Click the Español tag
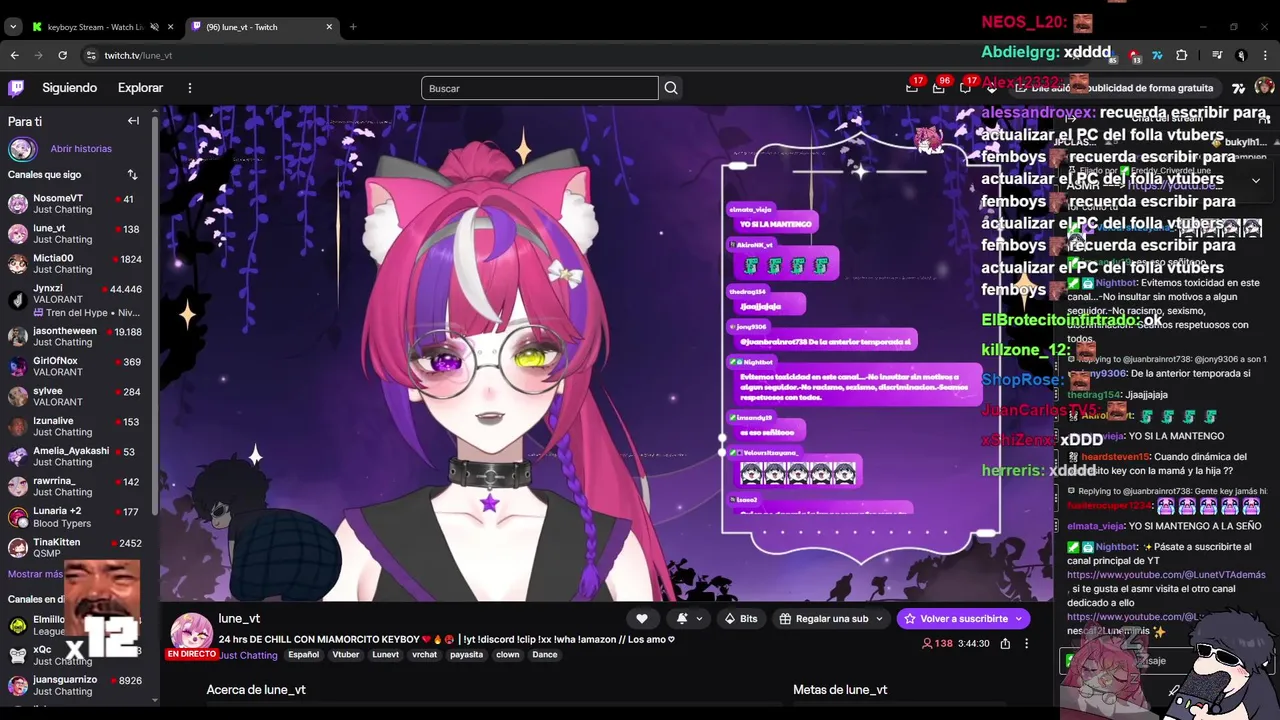This screenshot has width=1280, height=720. 304,655
